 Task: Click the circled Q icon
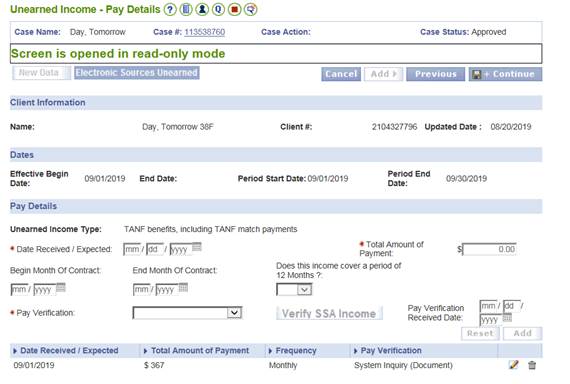[218, 9]
